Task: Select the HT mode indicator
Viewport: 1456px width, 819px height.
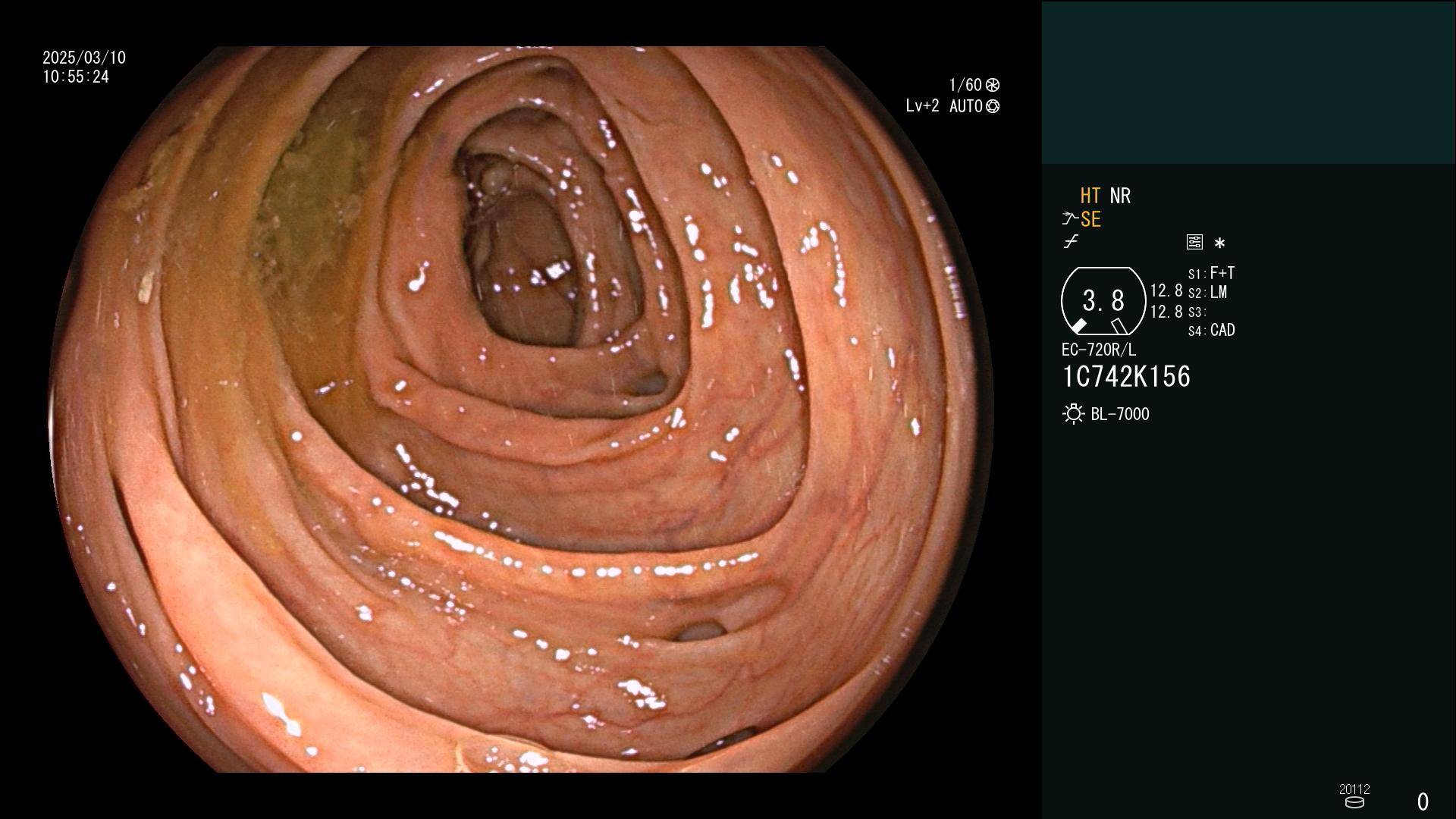Action: [1090, 196]
